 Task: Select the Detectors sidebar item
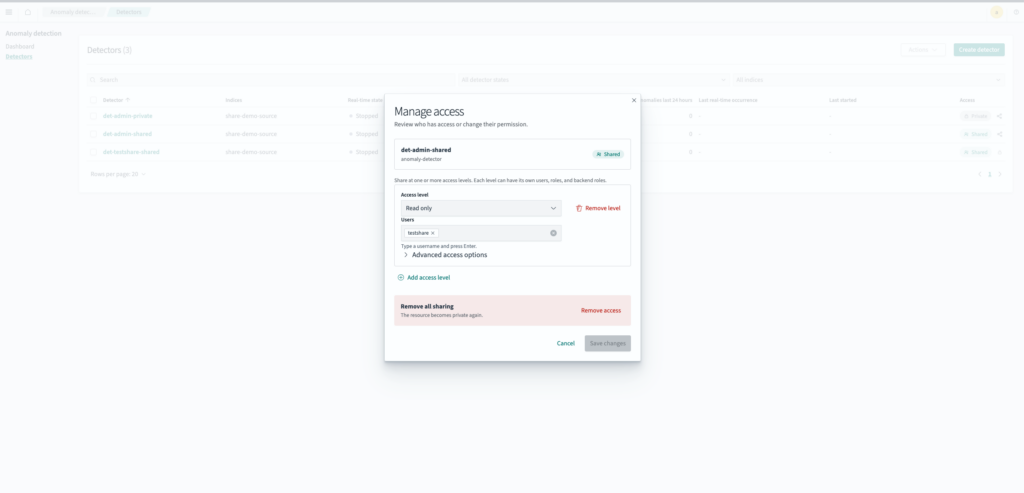pyautogui.click(x=19, y=57)
